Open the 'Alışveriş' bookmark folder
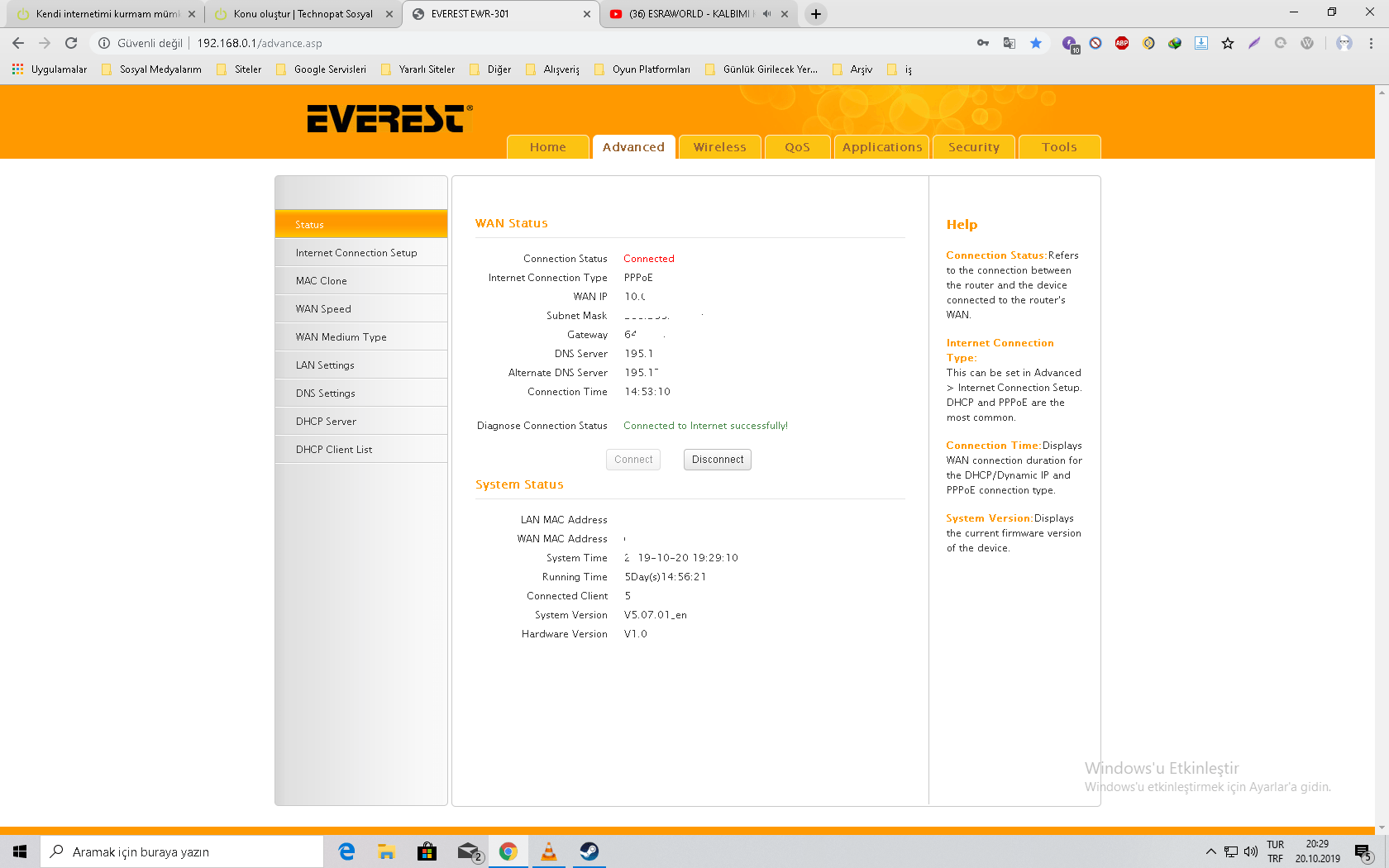This screenshot has height=868, width=1389. coord(552,69)
